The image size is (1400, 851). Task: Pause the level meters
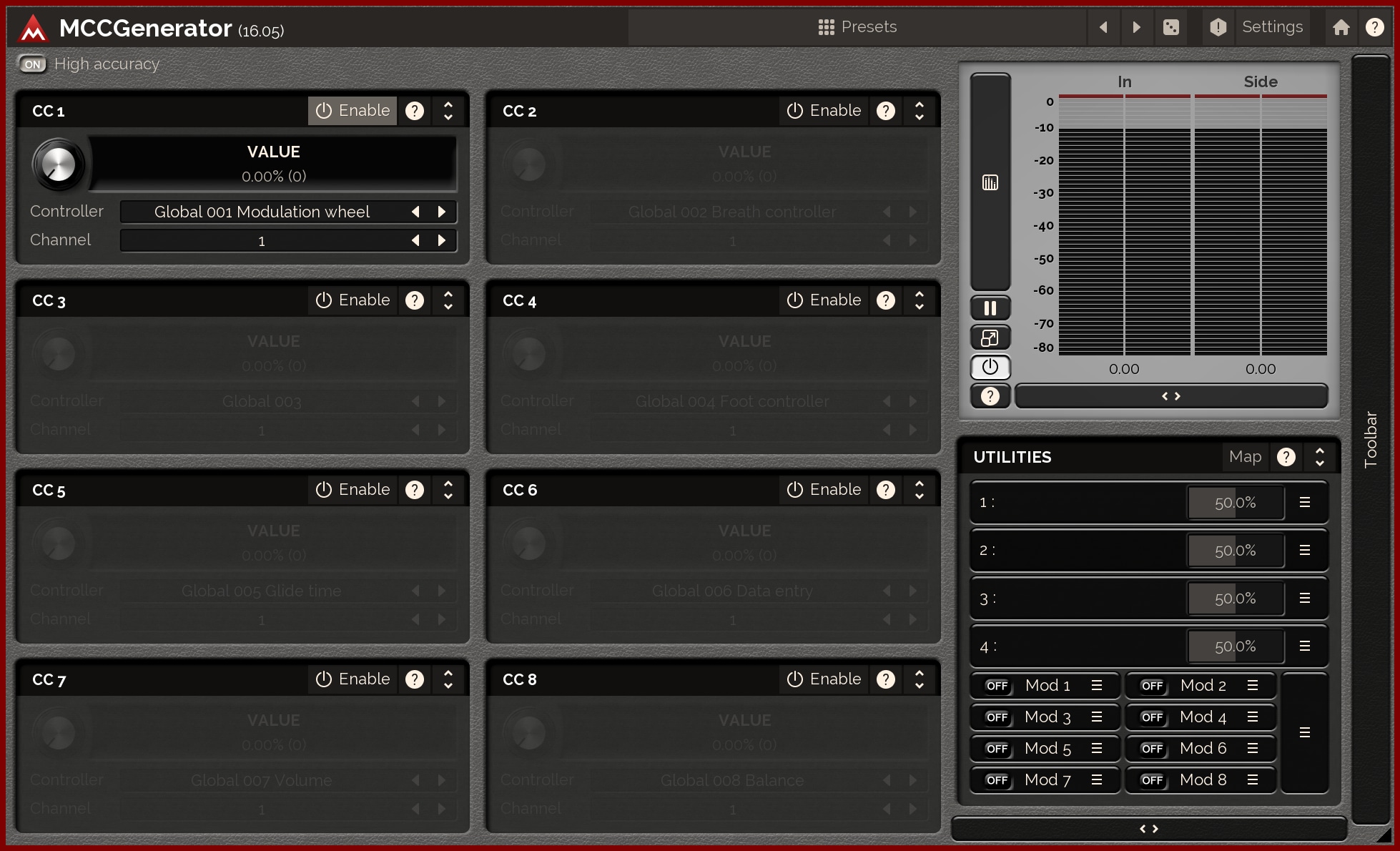point(990,308)
